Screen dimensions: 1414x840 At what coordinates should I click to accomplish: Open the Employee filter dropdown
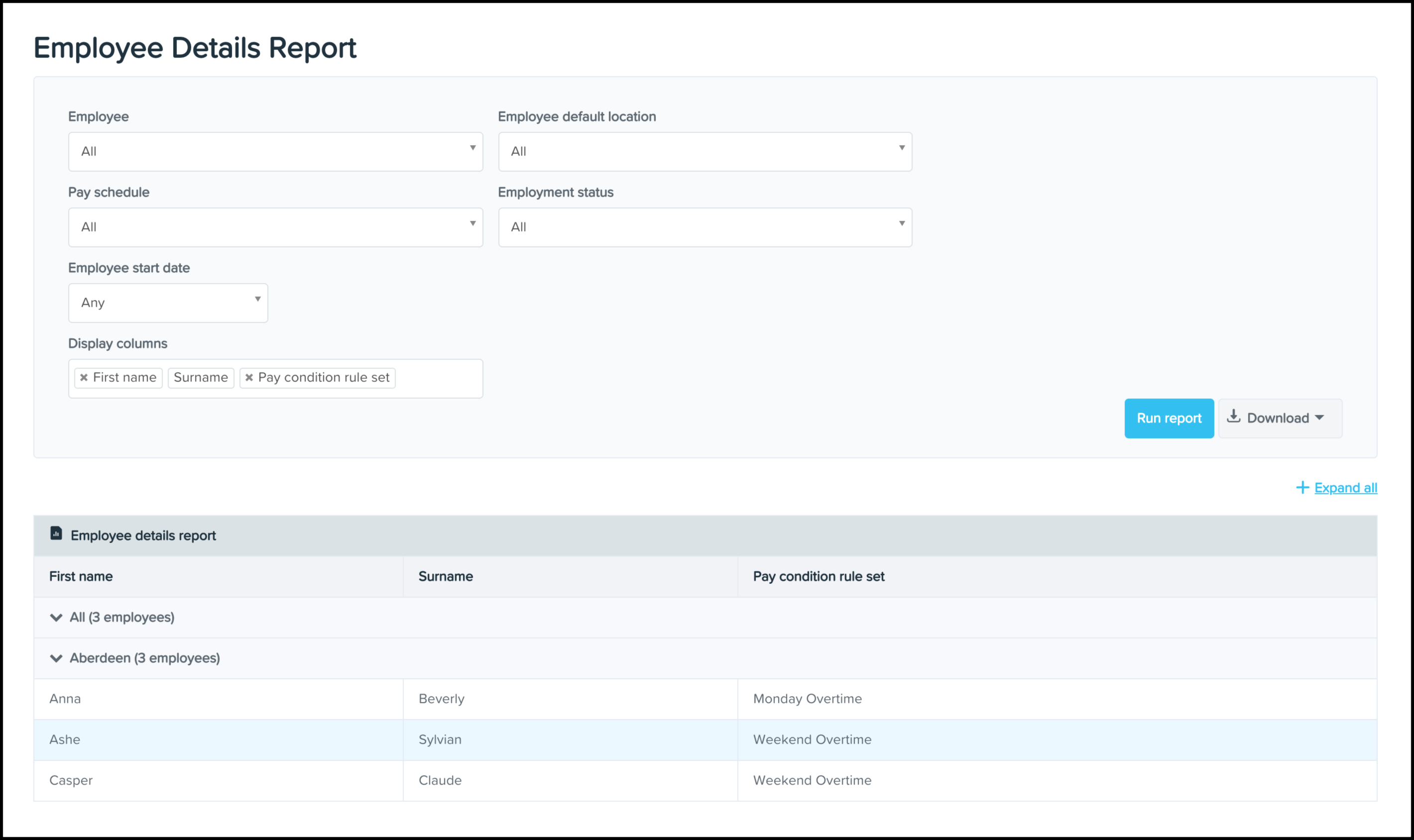(x=275, y=152)
